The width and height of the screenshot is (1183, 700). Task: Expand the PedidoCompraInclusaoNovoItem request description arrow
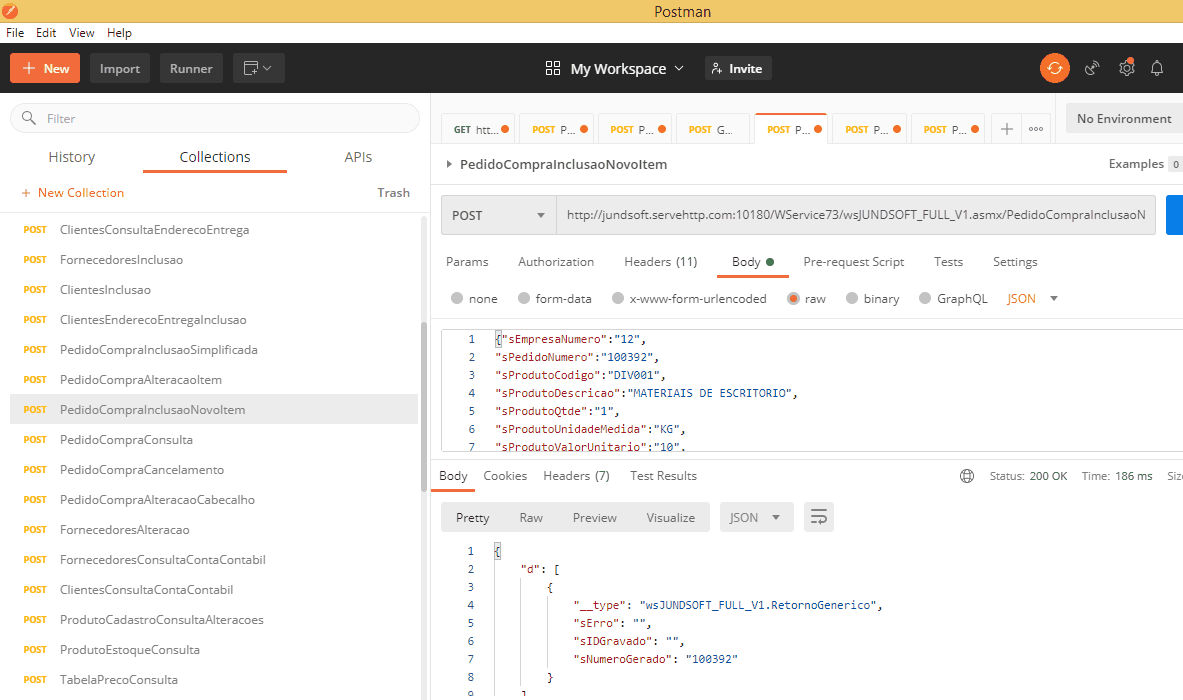(448, 164)
